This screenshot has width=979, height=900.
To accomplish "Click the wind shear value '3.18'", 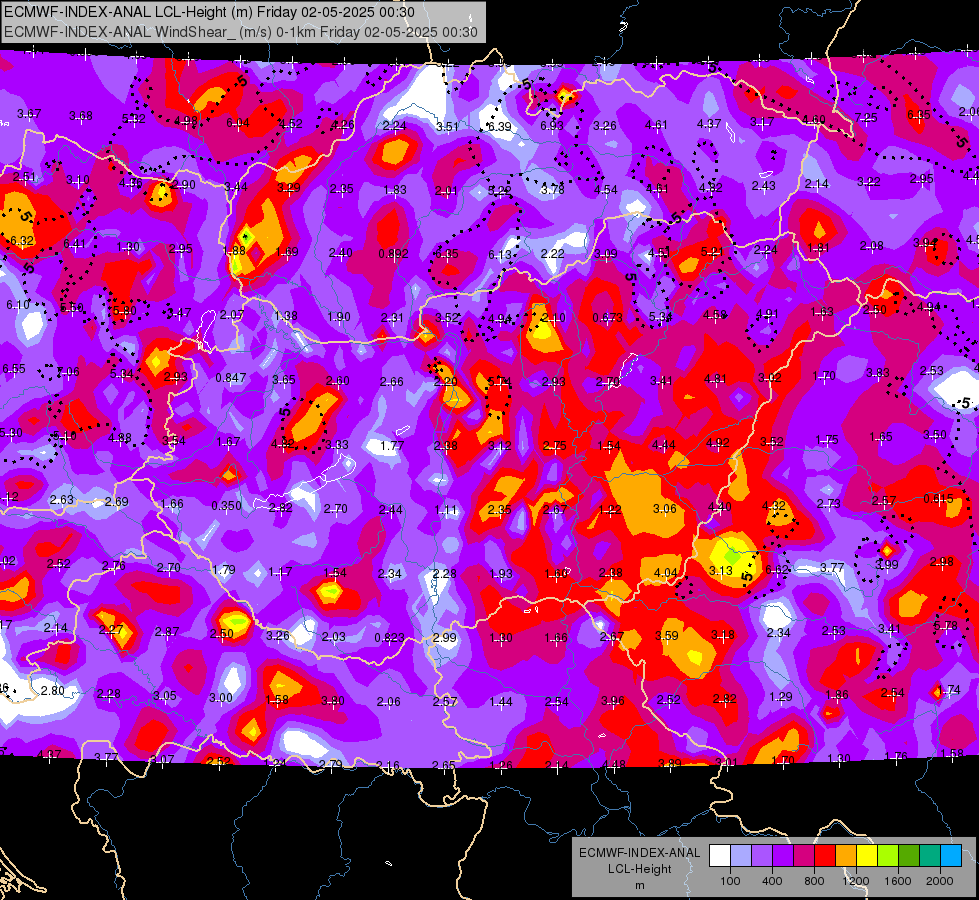I will pyautogui.click(x=723, y=635).
